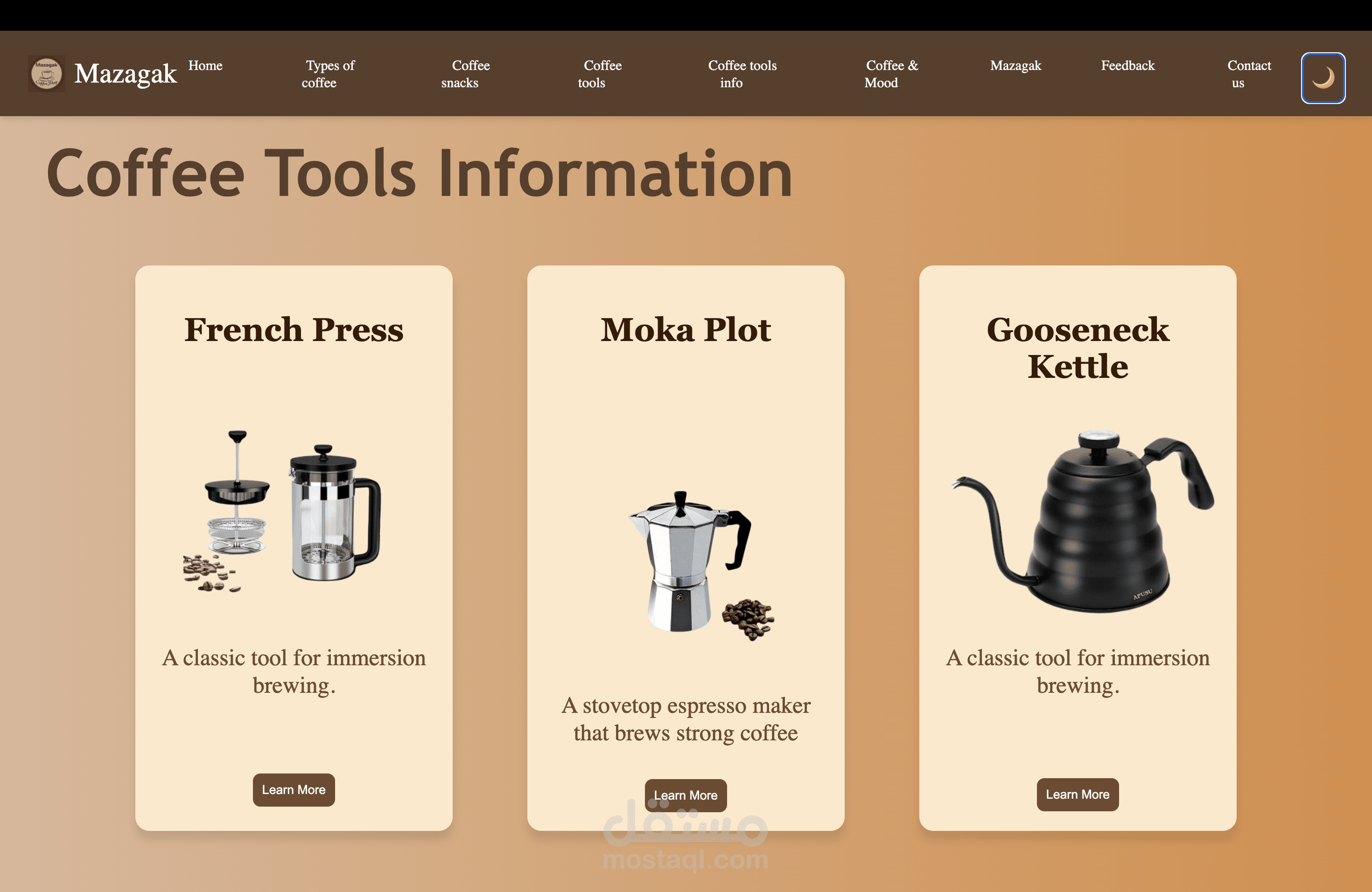Click the Mazagak brand name text
Viewport: 1372px width, 892px height.
click(125, 74)
